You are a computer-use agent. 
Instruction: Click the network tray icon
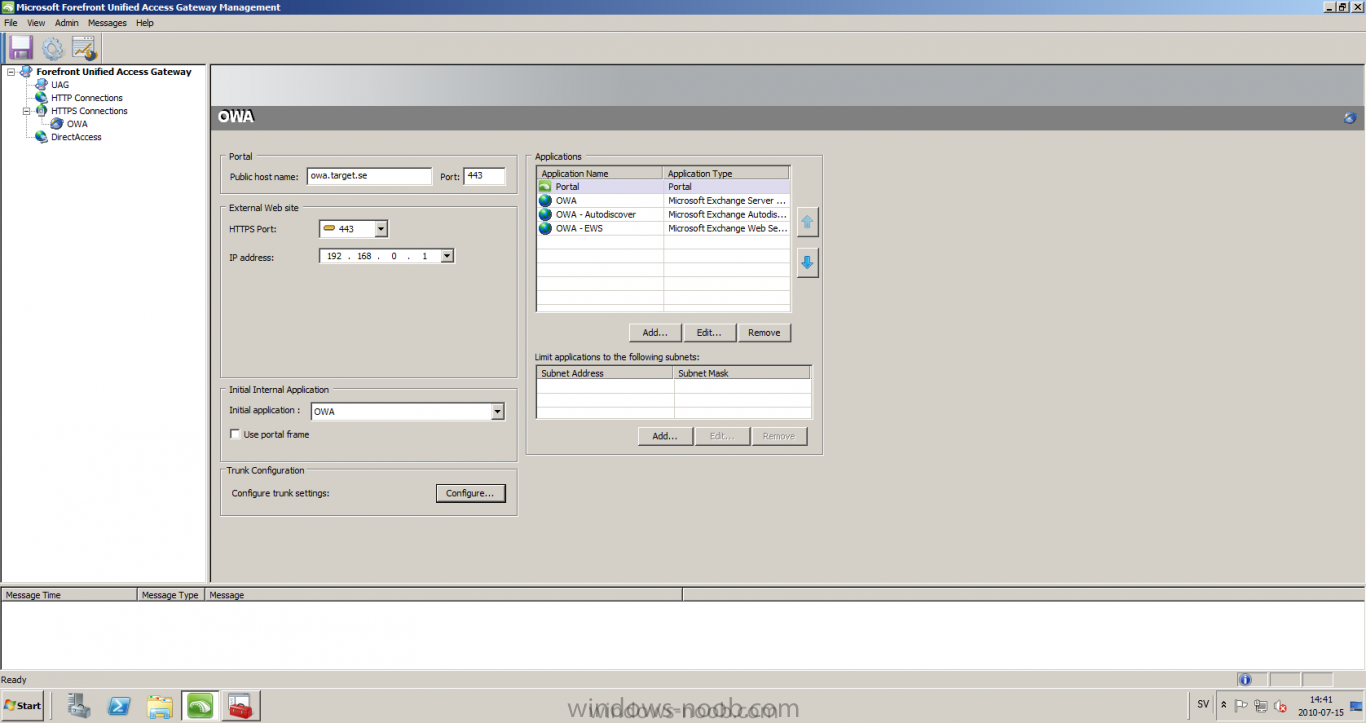point(1261,705)
